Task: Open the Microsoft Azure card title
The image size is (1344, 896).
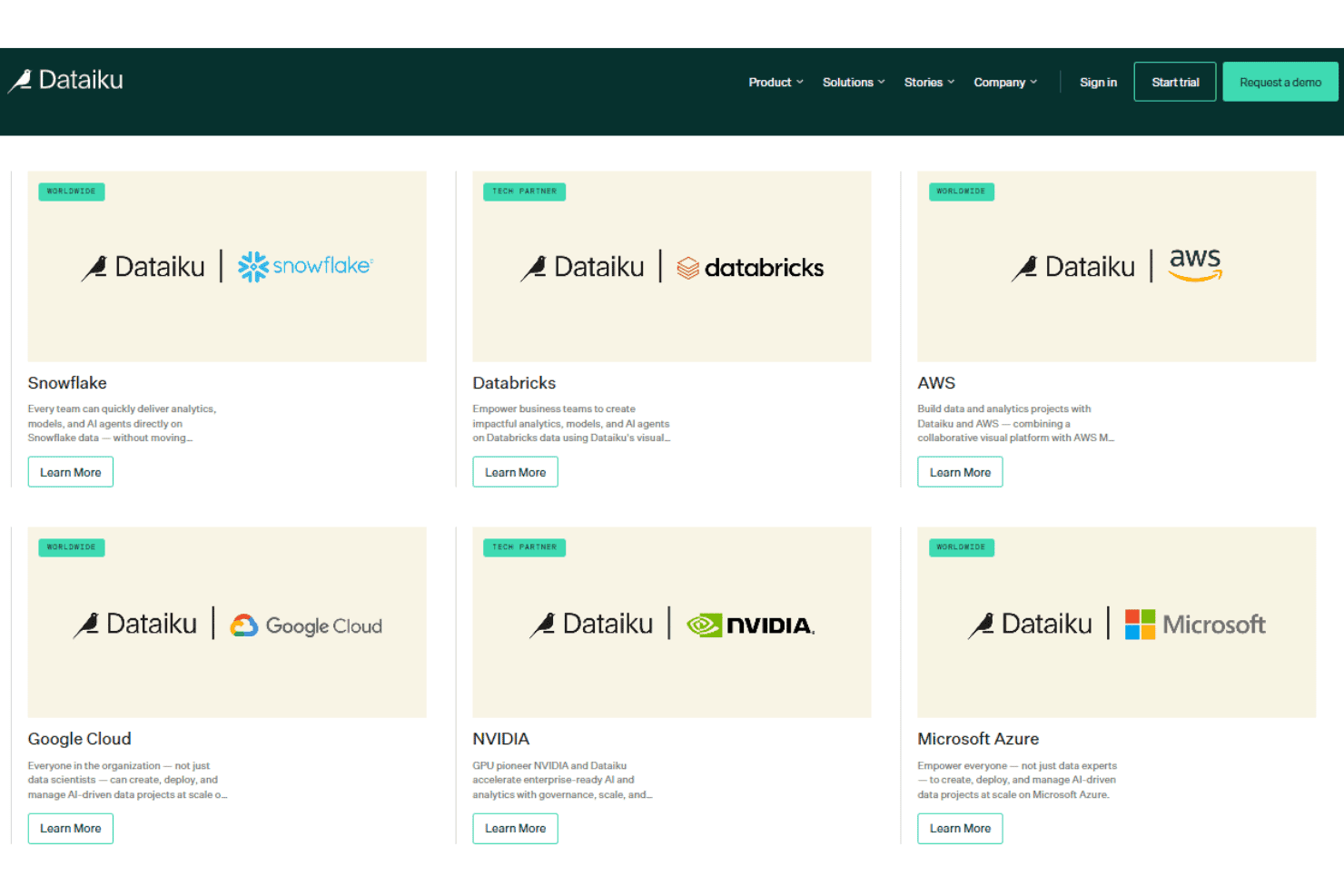Action: tap(978, 739)
